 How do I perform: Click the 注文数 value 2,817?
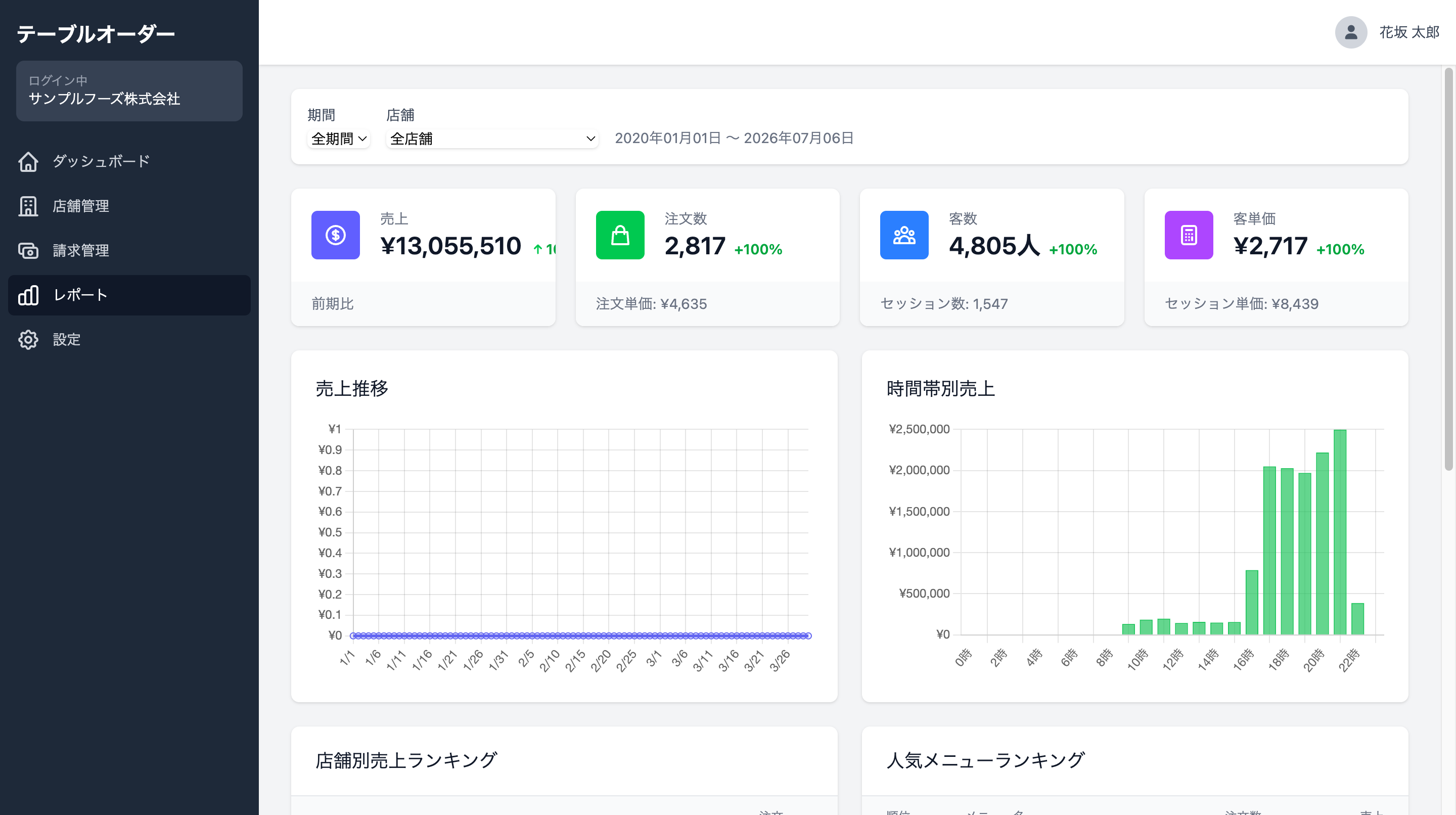pyautogui.click(x=695, y=246)
